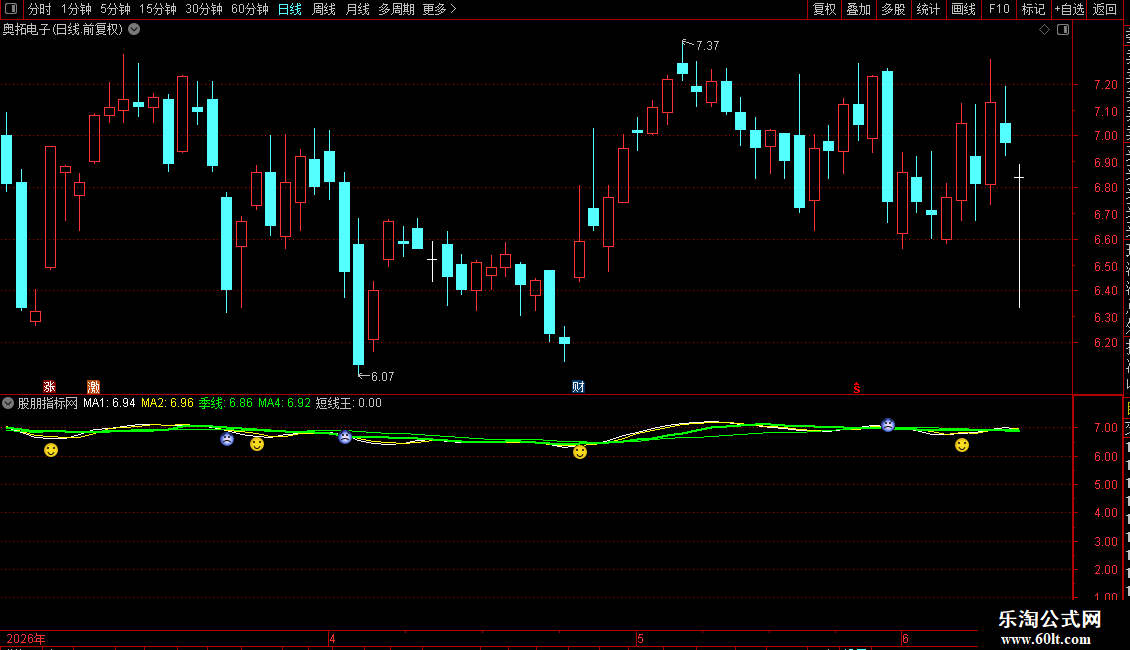Viewport: 1130px width, 650px height.
Task: Open the 统计 statistics tool
Action: [928, 9]
